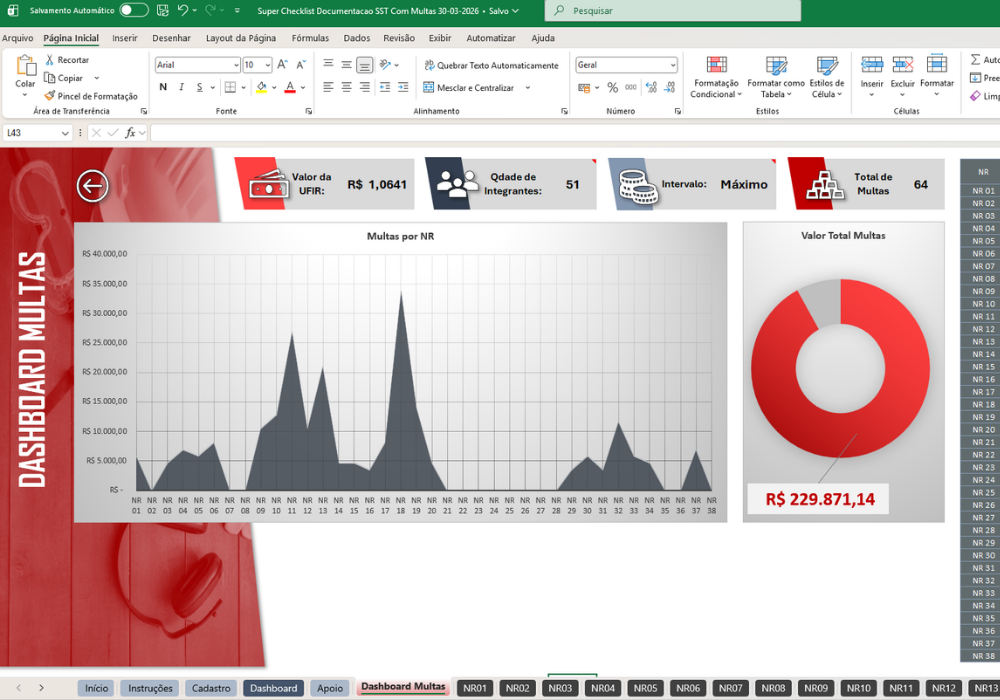Open the font size dropdown showing 10
This screenshot has height=700, width=1000.
(x=267, y=65)
